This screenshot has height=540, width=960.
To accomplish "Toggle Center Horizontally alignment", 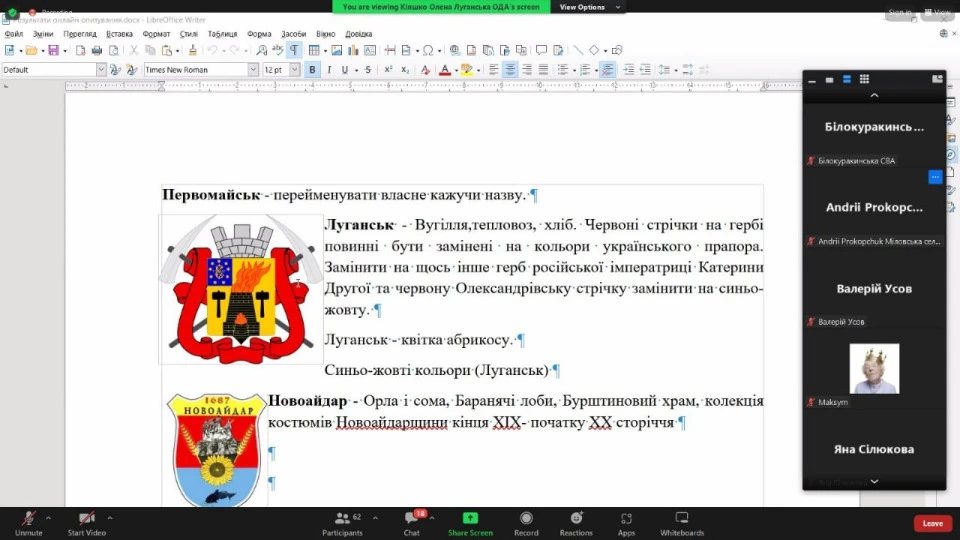I will point(510,70).
